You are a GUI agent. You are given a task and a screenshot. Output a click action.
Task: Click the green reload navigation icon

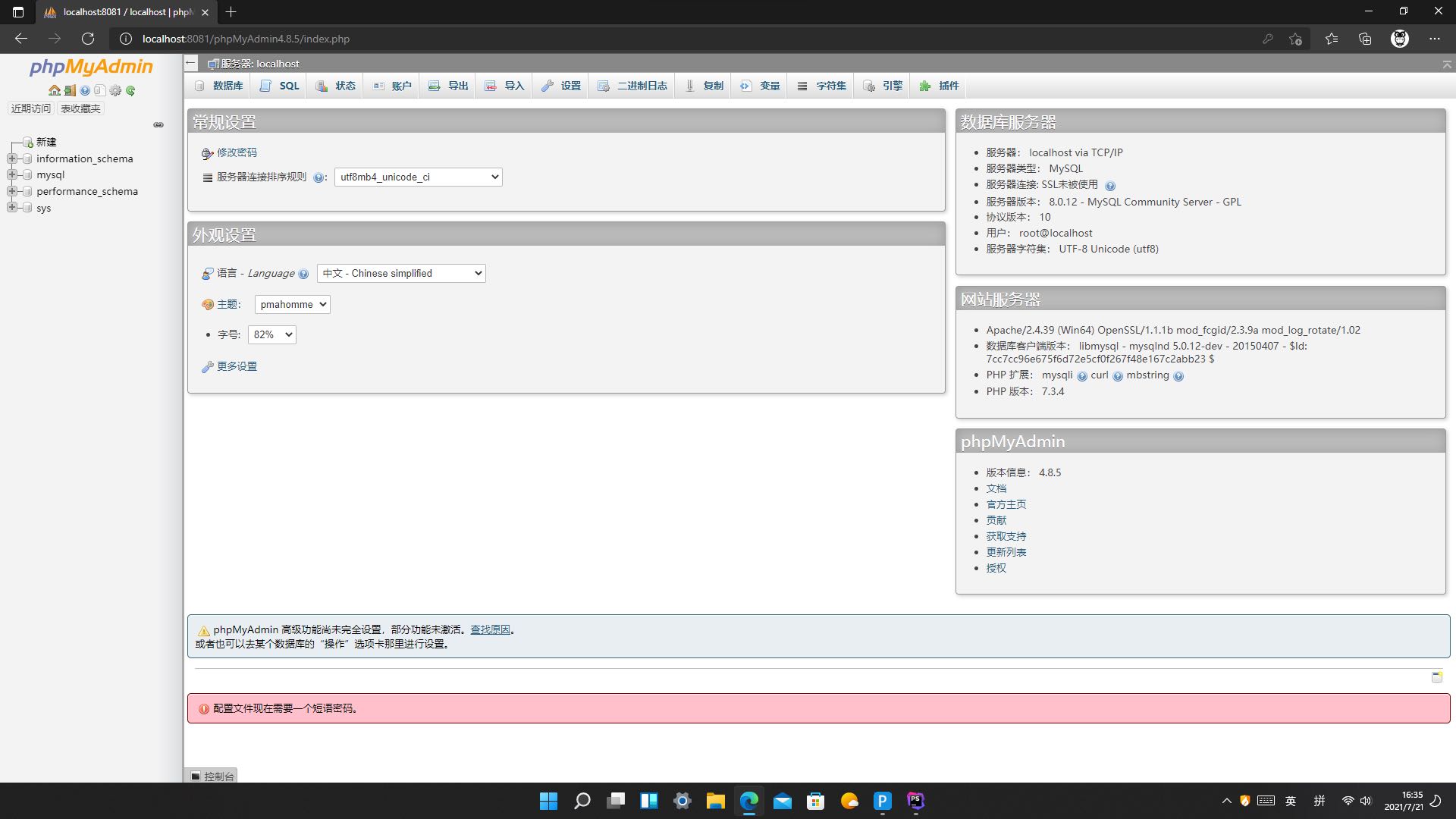(130, 90)
